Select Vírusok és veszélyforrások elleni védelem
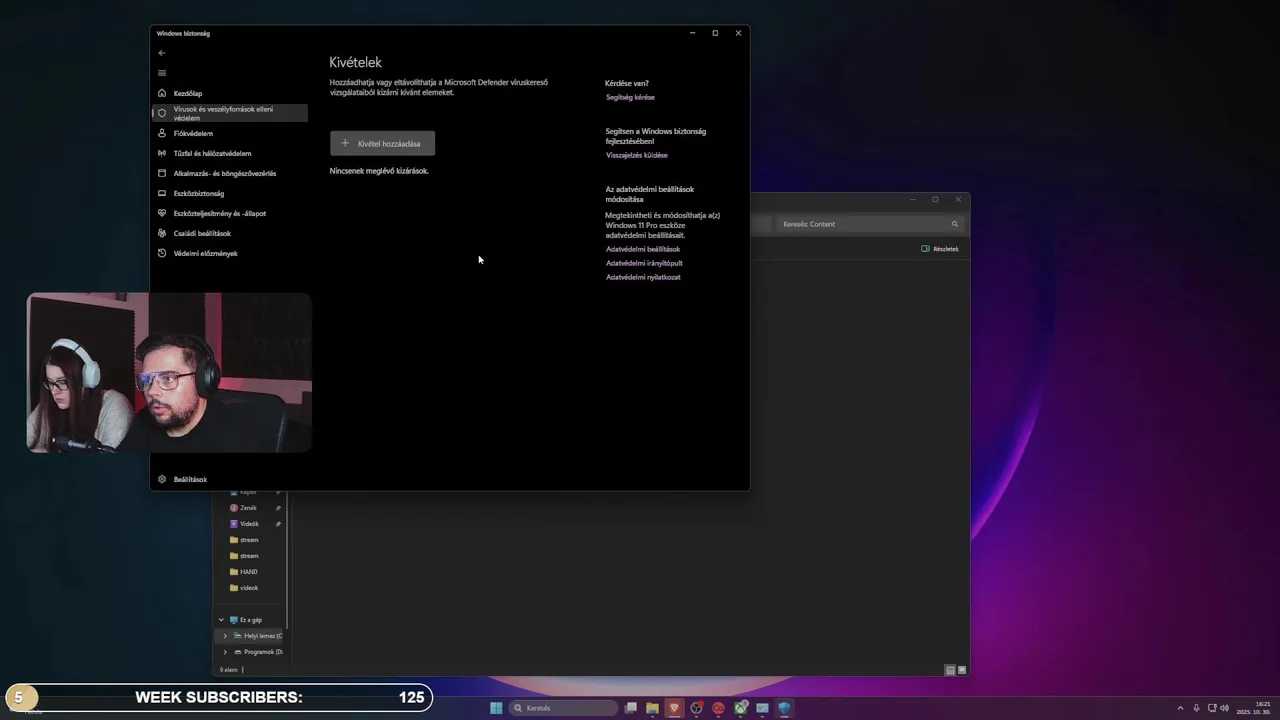This screenshot has width=1280, height=720. coord(229,113)
